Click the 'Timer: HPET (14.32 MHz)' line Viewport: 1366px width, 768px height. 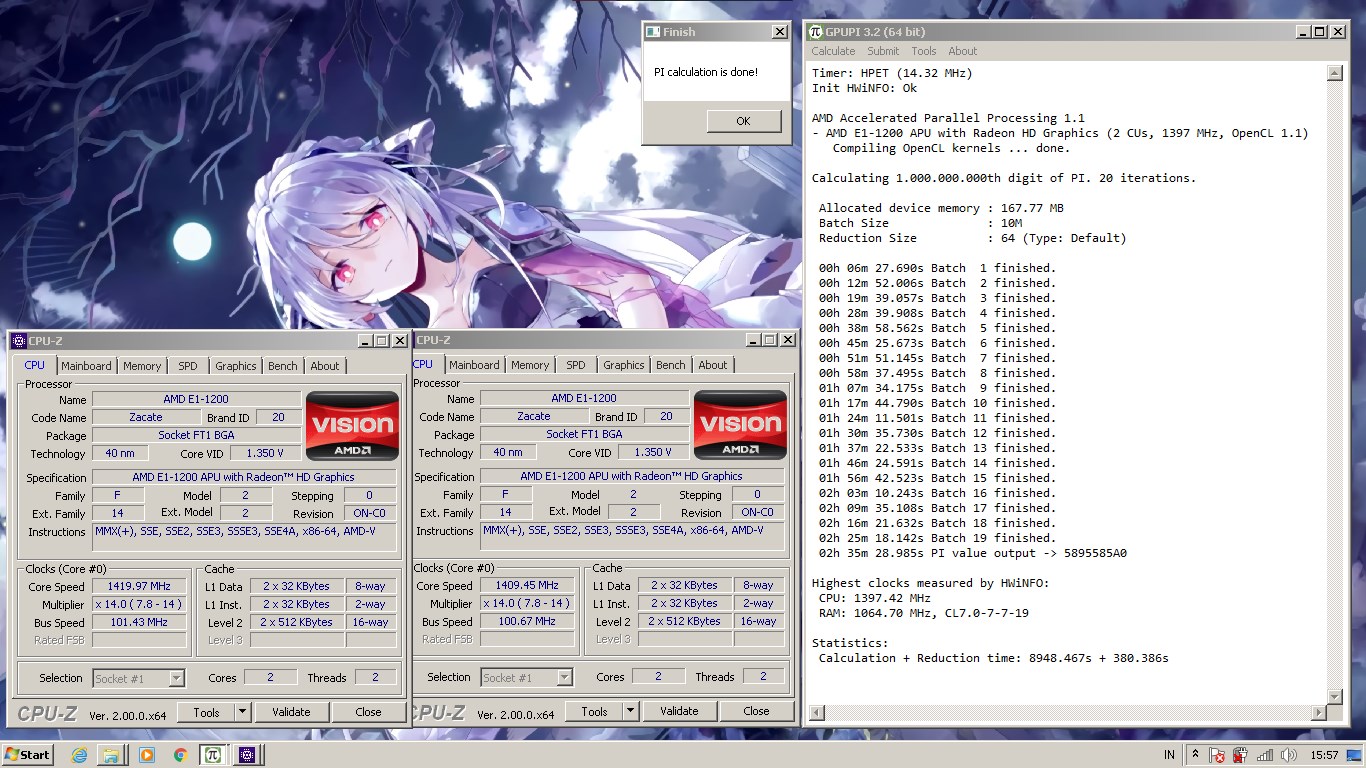pyautogui.click(x=892, y=73)
